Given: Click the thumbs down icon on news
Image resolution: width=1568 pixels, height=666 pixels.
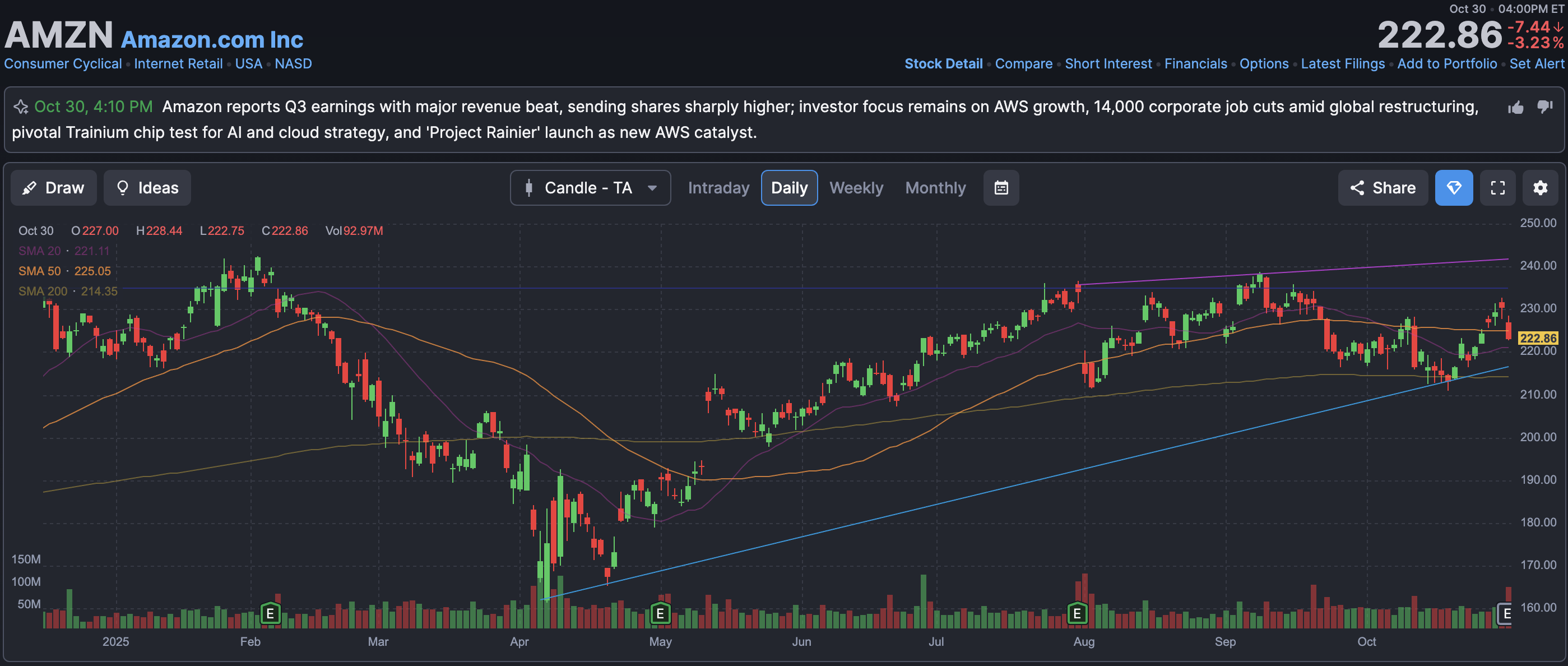Looking at the screenshot, I should [1545, 107].
